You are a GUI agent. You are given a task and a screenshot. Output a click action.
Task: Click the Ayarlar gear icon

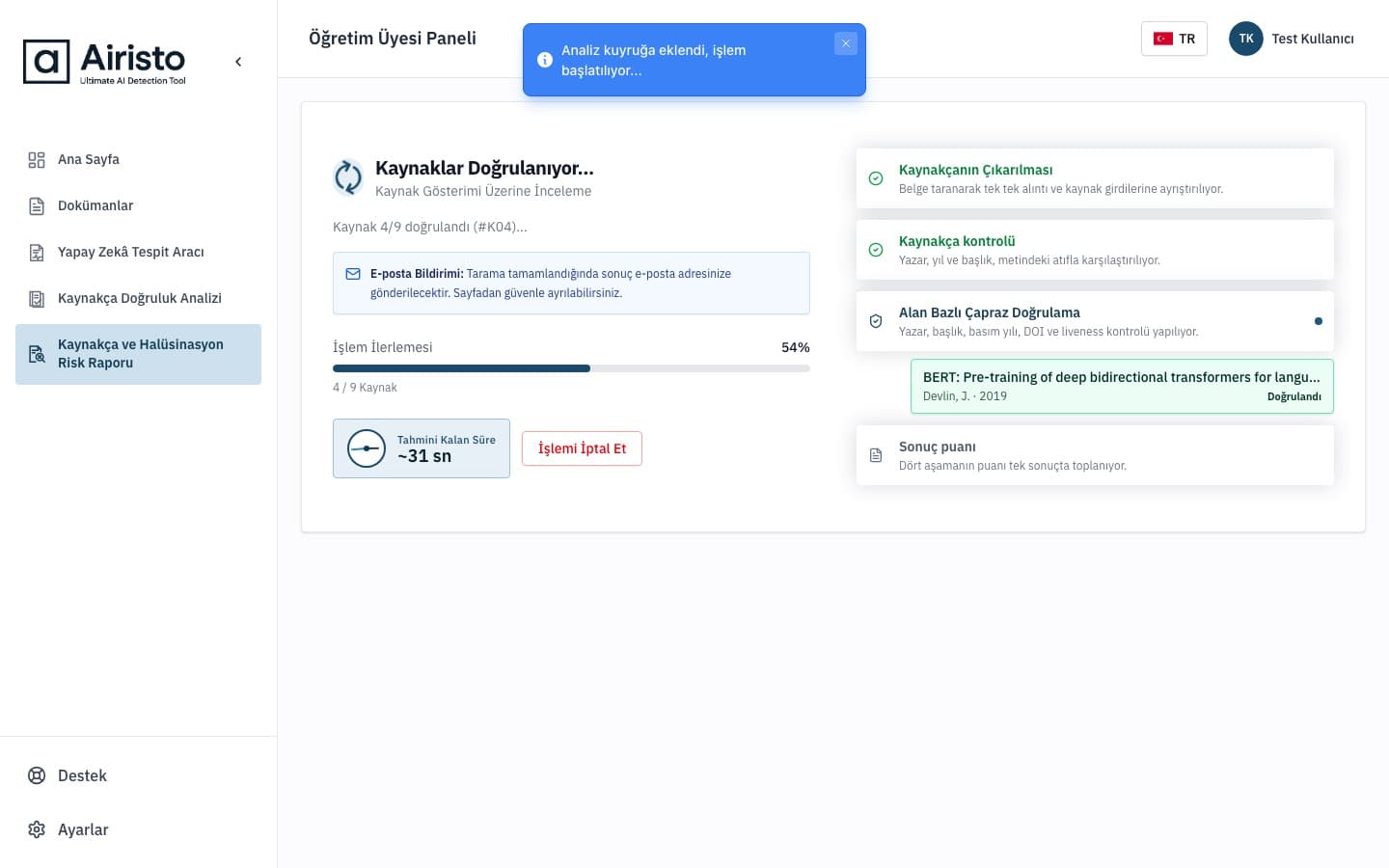click(x=37, y=829)
